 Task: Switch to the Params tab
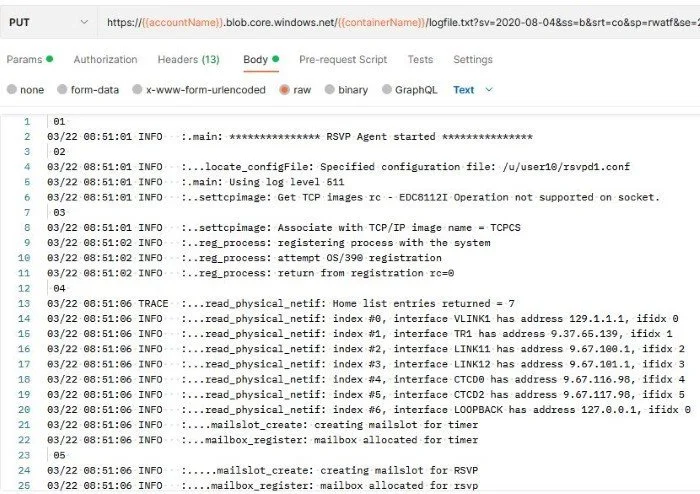coord(25,60)
